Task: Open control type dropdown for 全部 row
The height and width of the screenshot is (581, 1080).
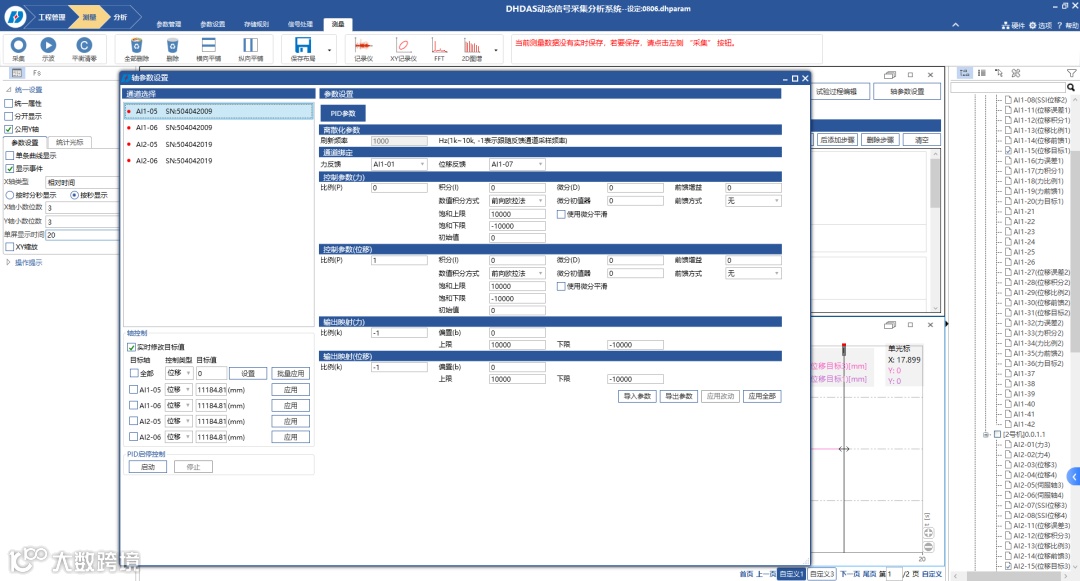Action: (x=178, y=373)
